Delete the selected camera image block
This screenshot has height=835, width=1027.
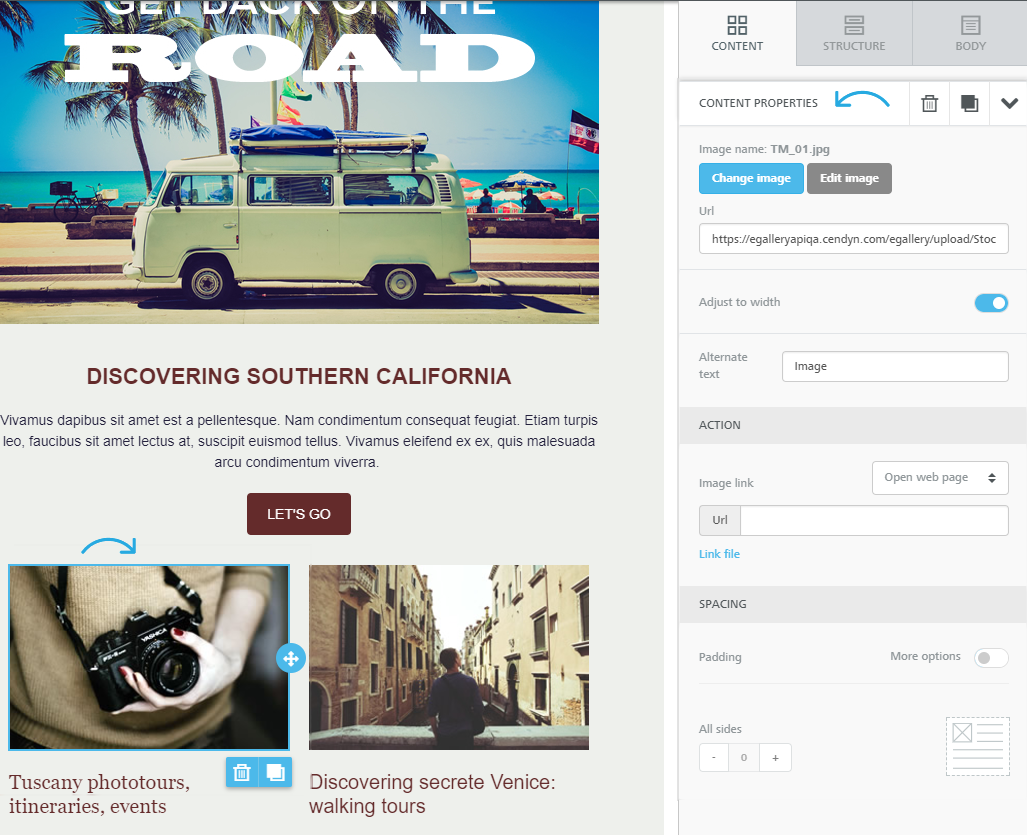tap(242, 773)
